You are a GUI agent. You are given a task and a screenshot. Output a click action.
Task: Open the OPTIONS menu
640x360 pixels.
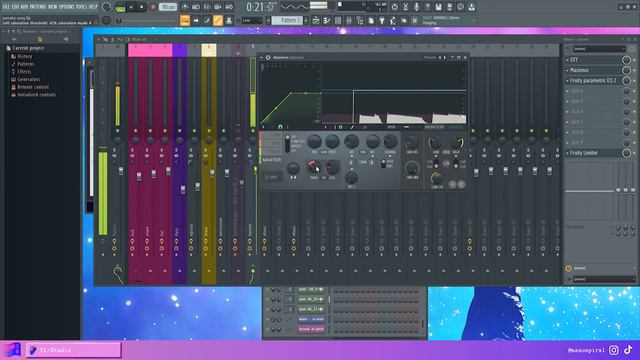(67, 7)
